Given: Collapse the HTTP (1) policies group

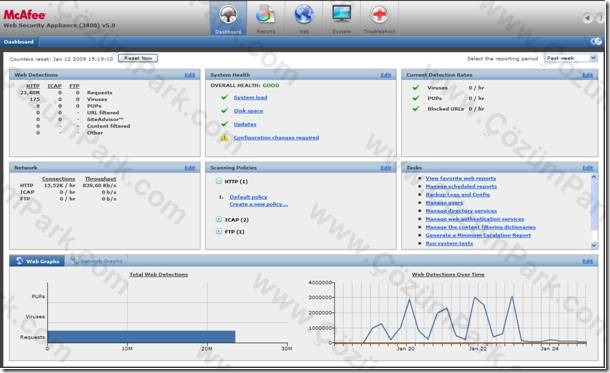Looking at the screenshot, I should pos(219,181).
